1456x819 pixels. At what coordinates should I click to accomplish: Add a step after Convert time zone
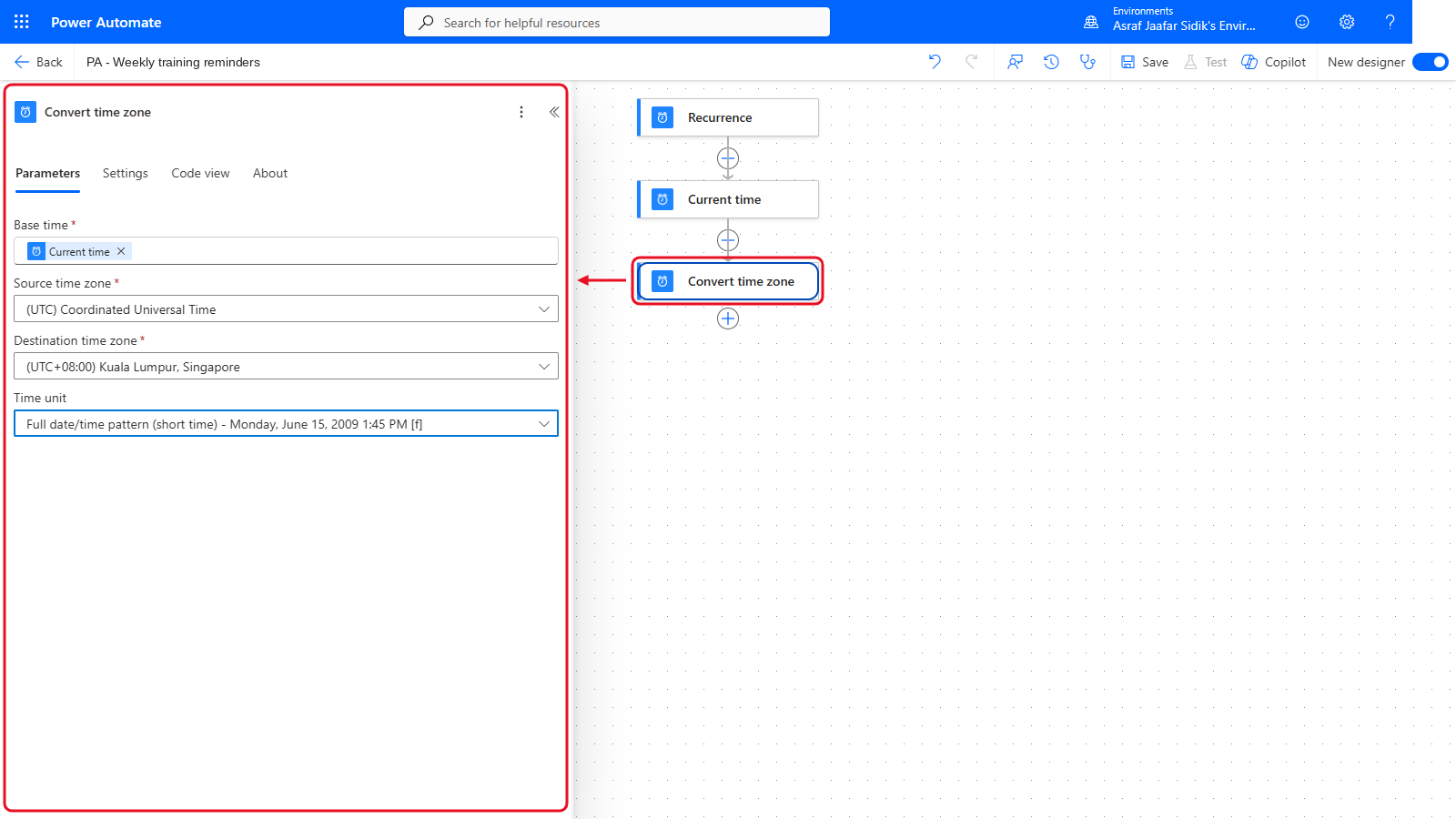coord(728,318)
